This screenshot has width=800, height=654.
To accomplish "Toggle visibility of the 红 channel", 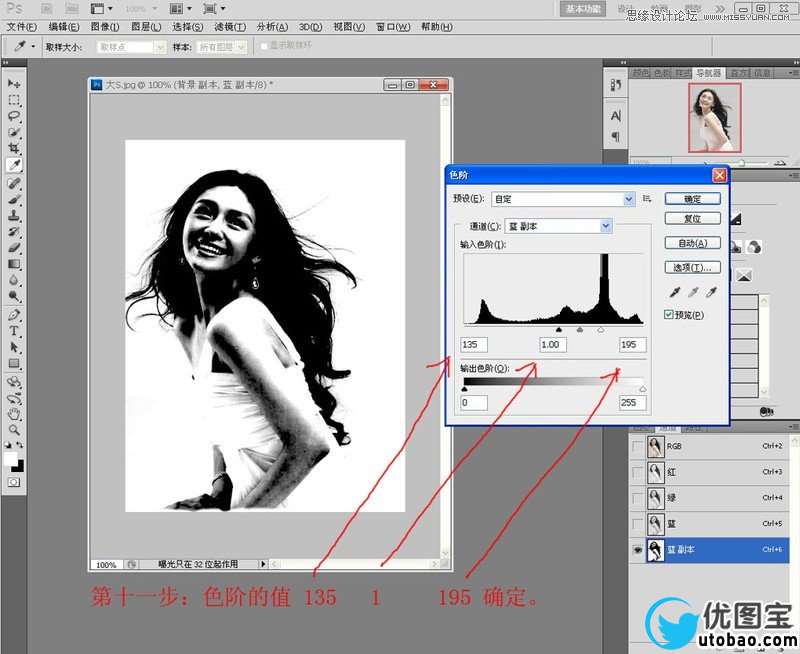I will tap(637, 472).
